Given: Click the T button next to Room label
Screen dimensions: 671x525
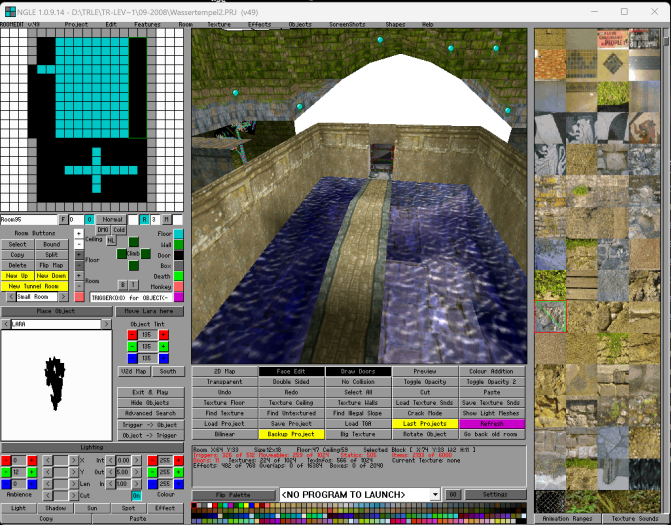Looking at the screenshot, I should click(x=133, y=285).
